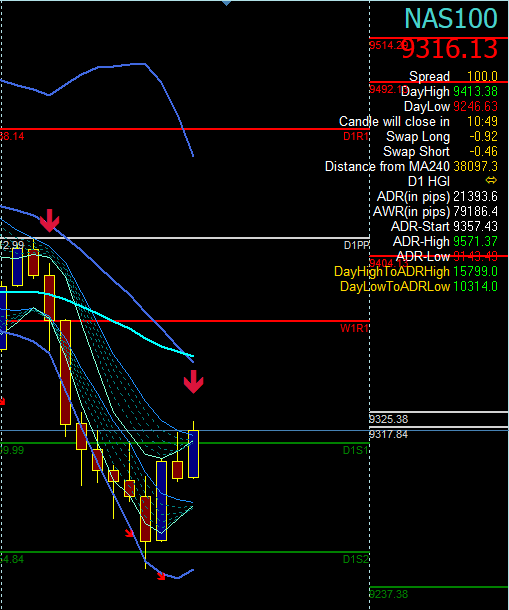This screenshot has width=509, height=610.
Task: Click the D1PP pivot label
Action: click(356, 245)
